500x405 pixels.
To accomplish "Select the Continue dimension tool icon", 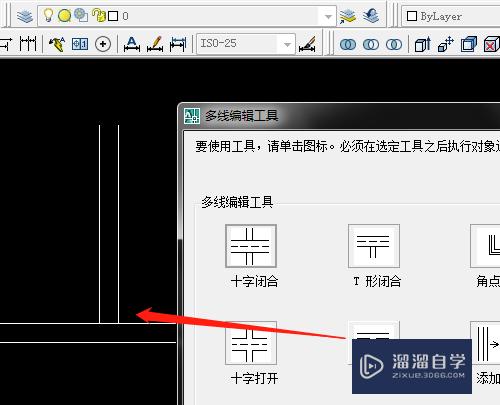I will pos(28,44).
